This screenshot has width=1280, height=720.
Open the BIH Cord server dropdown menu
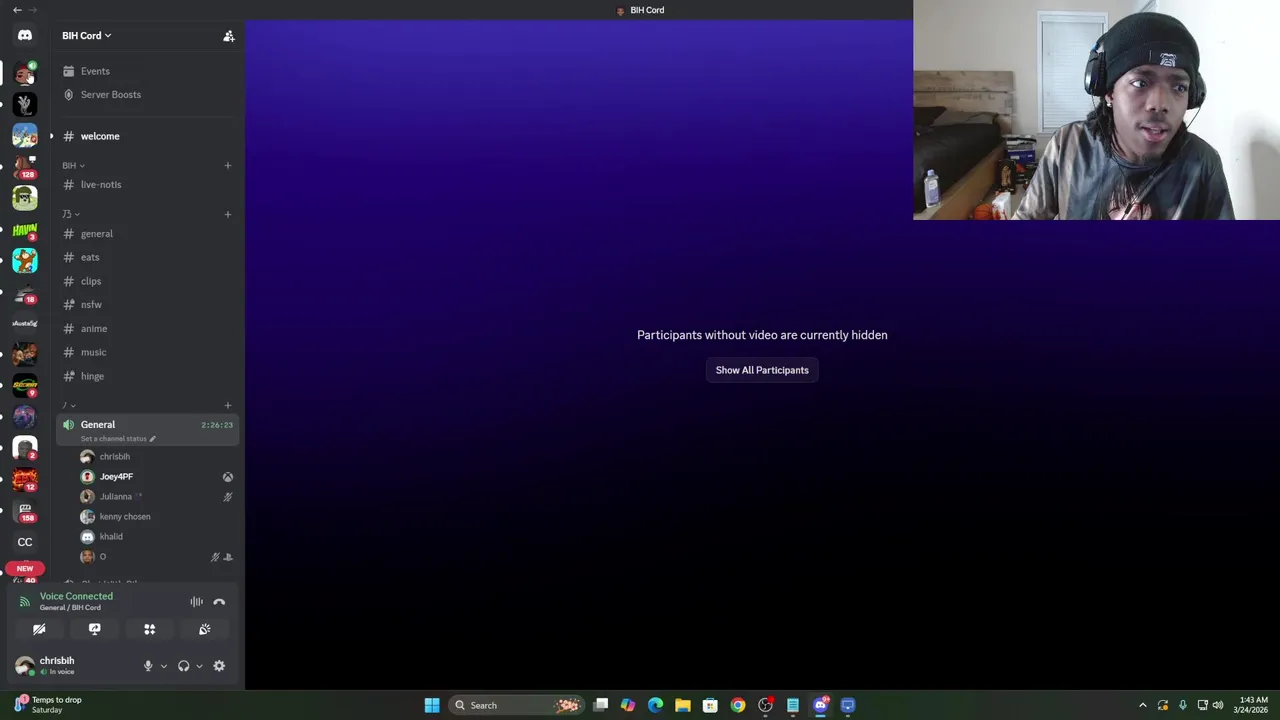(x=87, y=36)
